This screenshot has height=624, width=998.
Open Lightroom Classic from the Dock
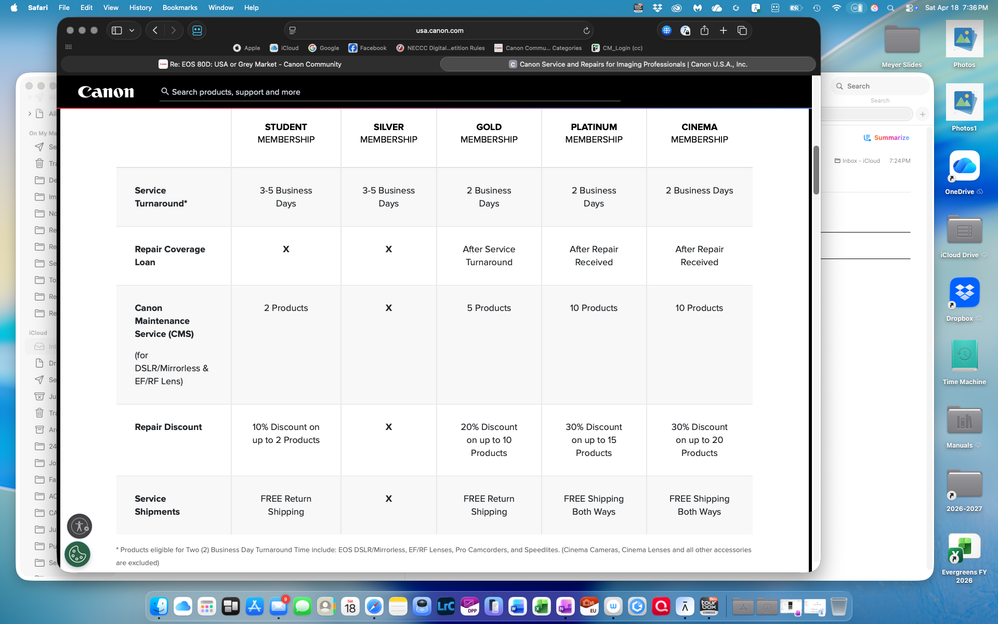pos(446,606)
